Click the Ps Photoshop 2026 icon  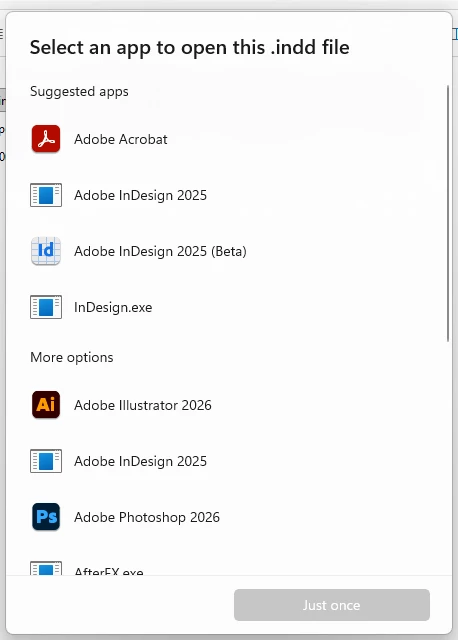(46, 517)
